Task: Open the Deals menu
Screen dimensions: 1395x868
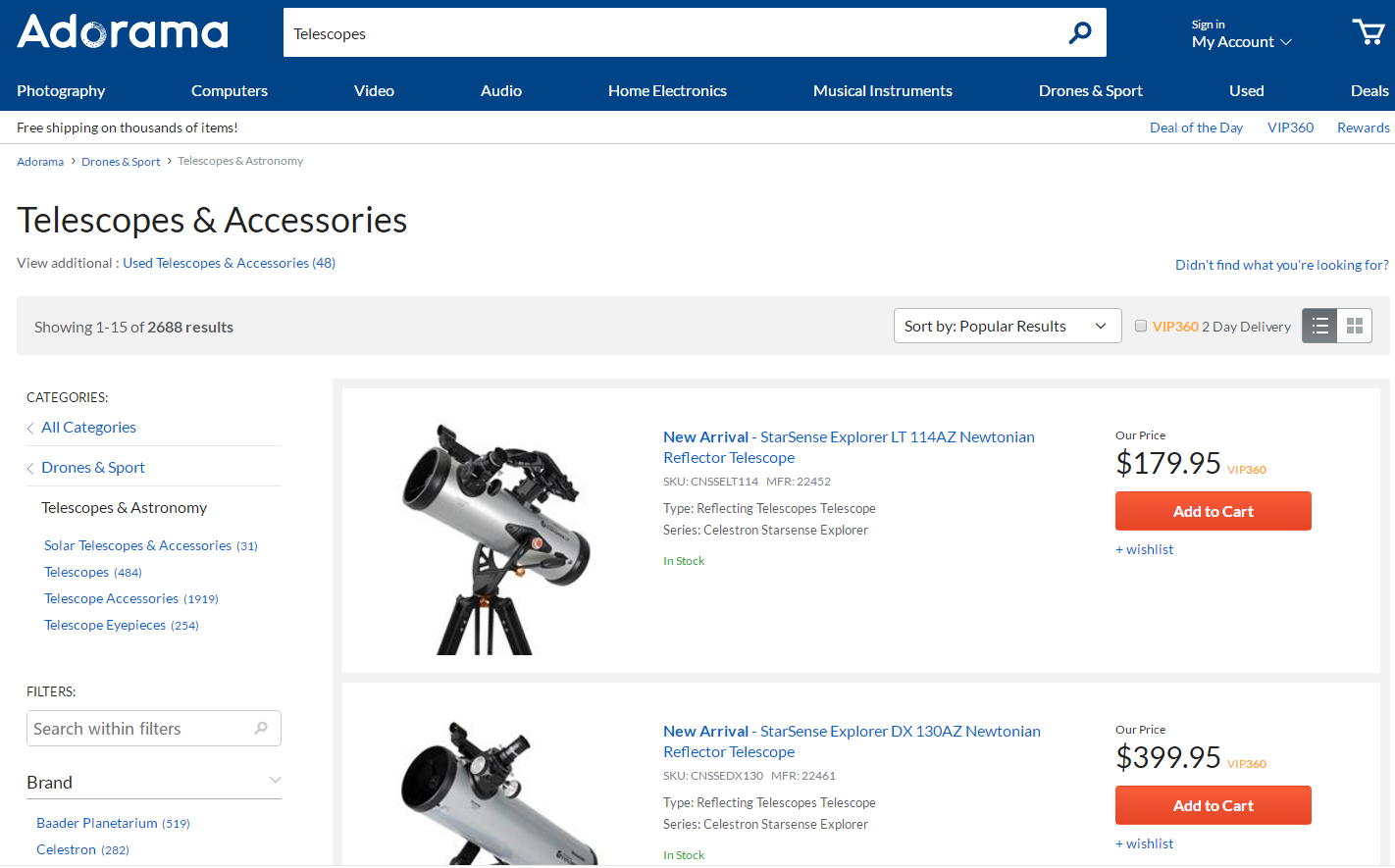Action: click(1369, 91)
